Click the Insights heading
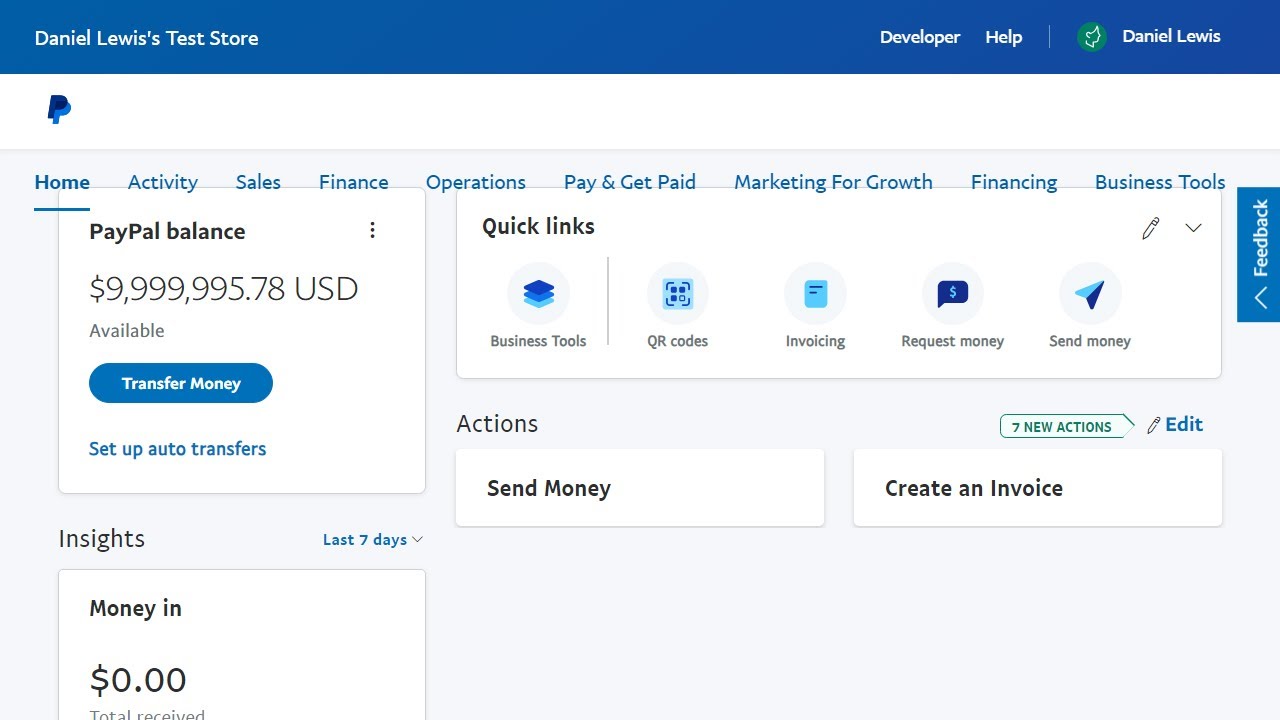This screenshot has height=720, width=1280. tap(101, 539)
